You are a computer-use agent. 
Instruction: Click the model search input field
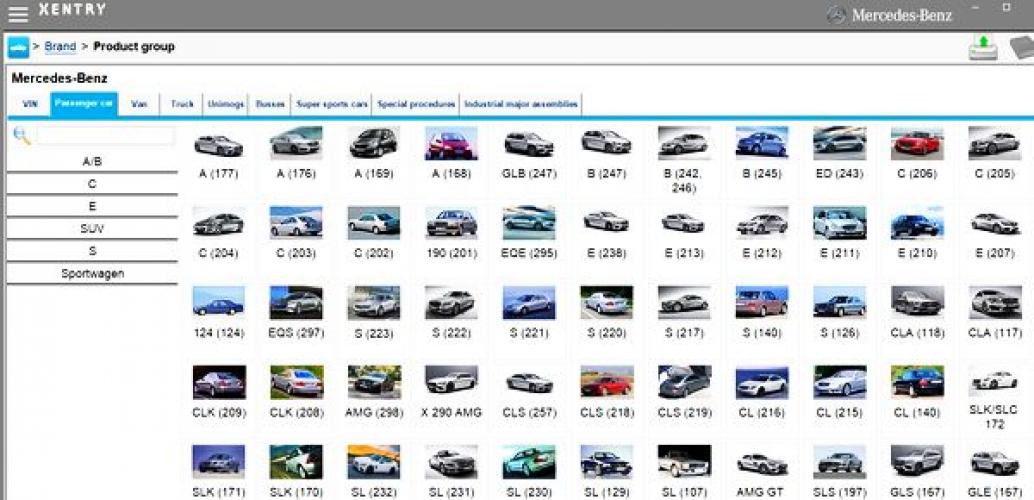106,136
